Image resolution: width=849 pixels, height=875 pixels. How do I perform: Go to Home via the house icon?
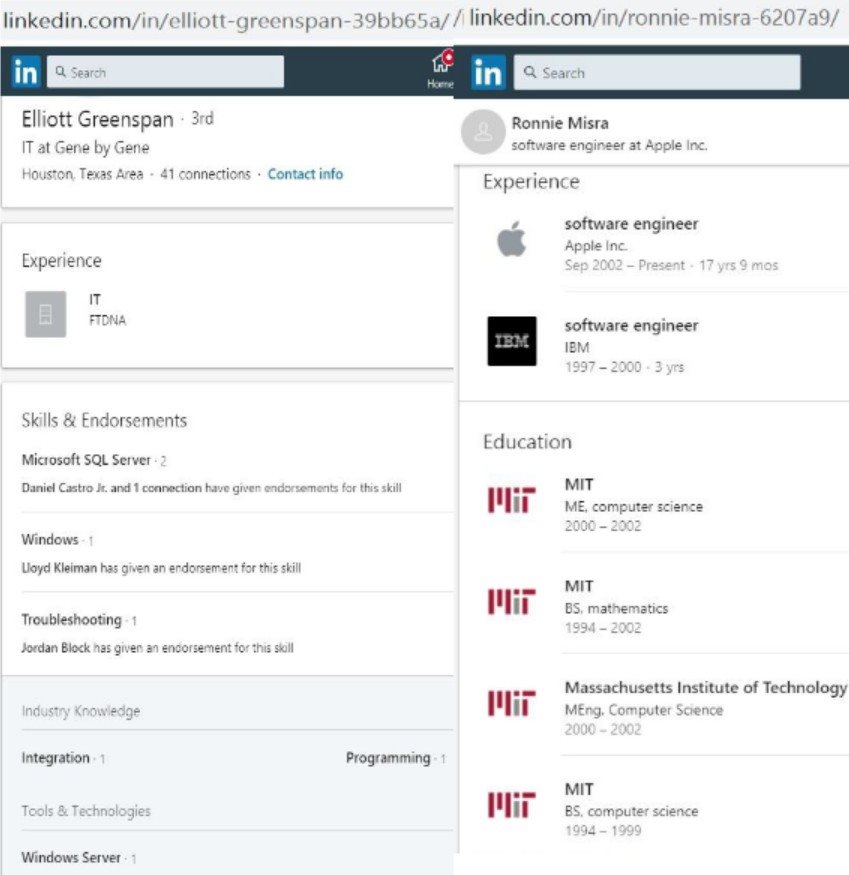pyautogui.click(x=442, y=69)
